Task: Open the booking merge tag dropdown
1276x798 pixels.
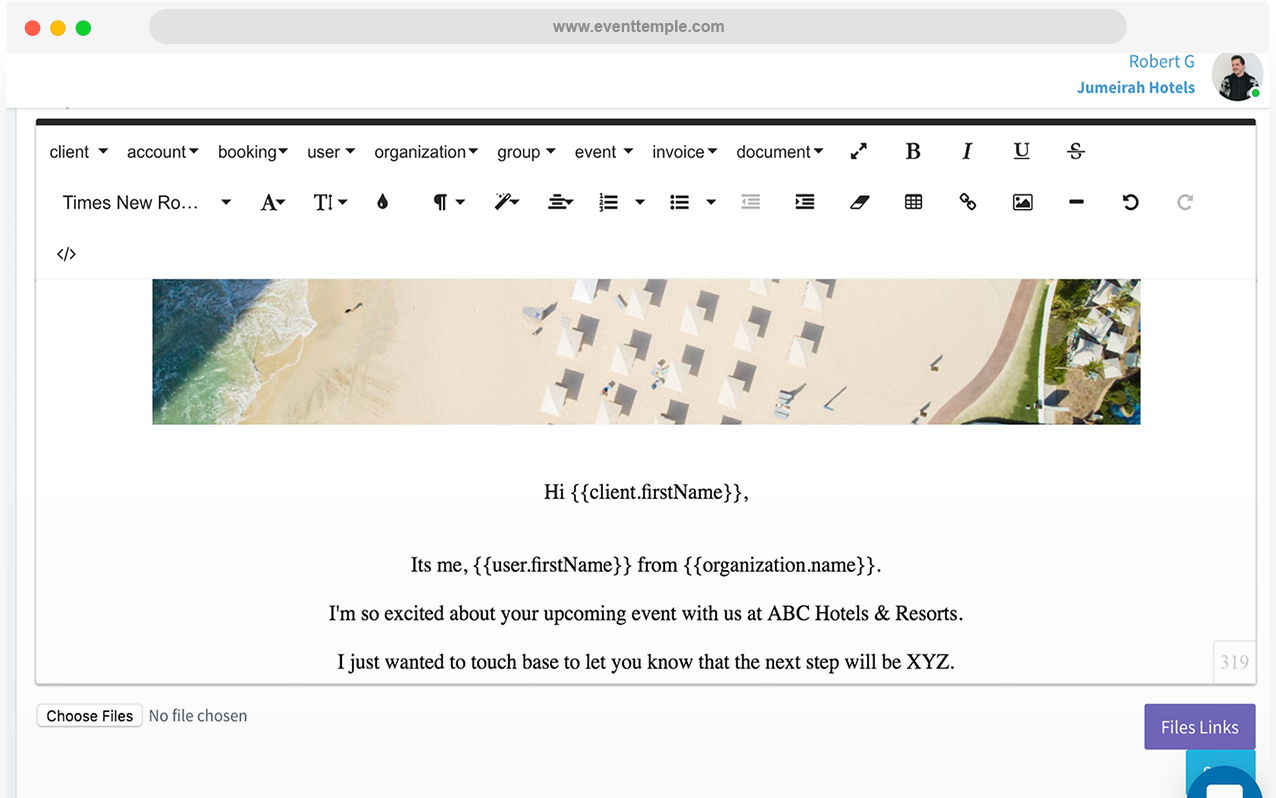Action: tap(253, 152)
